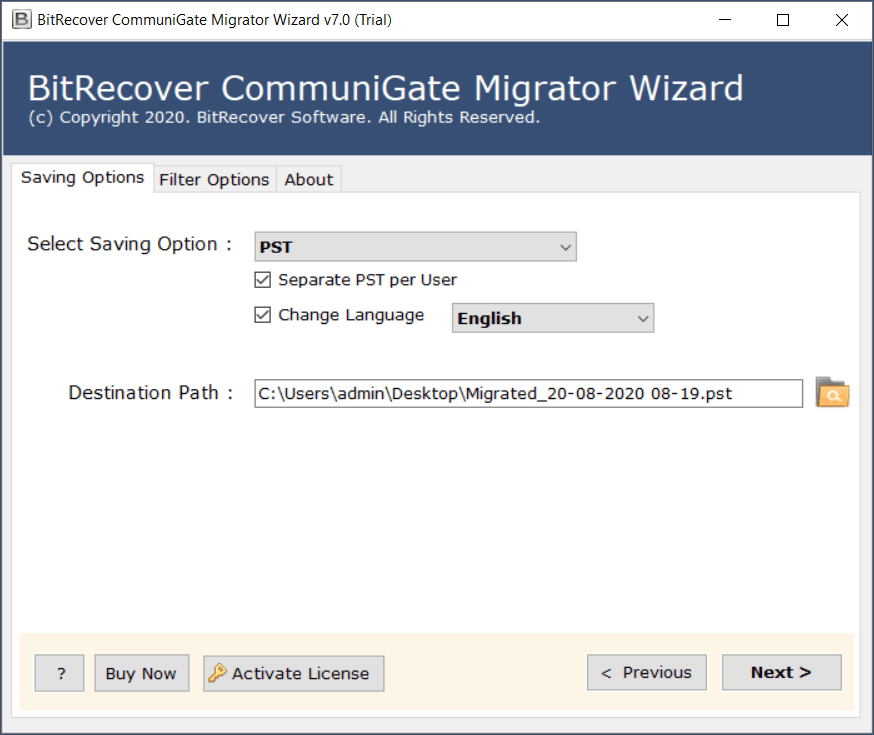Maximize the Migrator Wizard window
Viewport: 874px width, 735px height.
point(783,20)
